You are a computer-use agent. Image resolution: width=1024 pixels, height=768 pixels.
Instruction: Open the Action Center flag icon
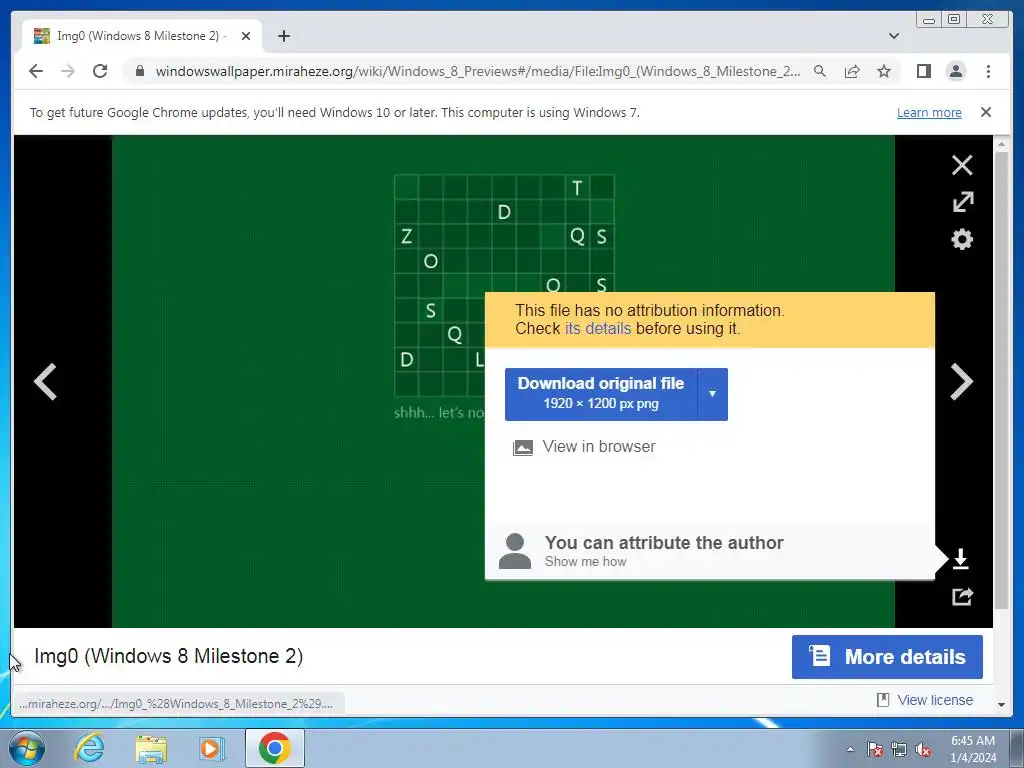point(875,749)
